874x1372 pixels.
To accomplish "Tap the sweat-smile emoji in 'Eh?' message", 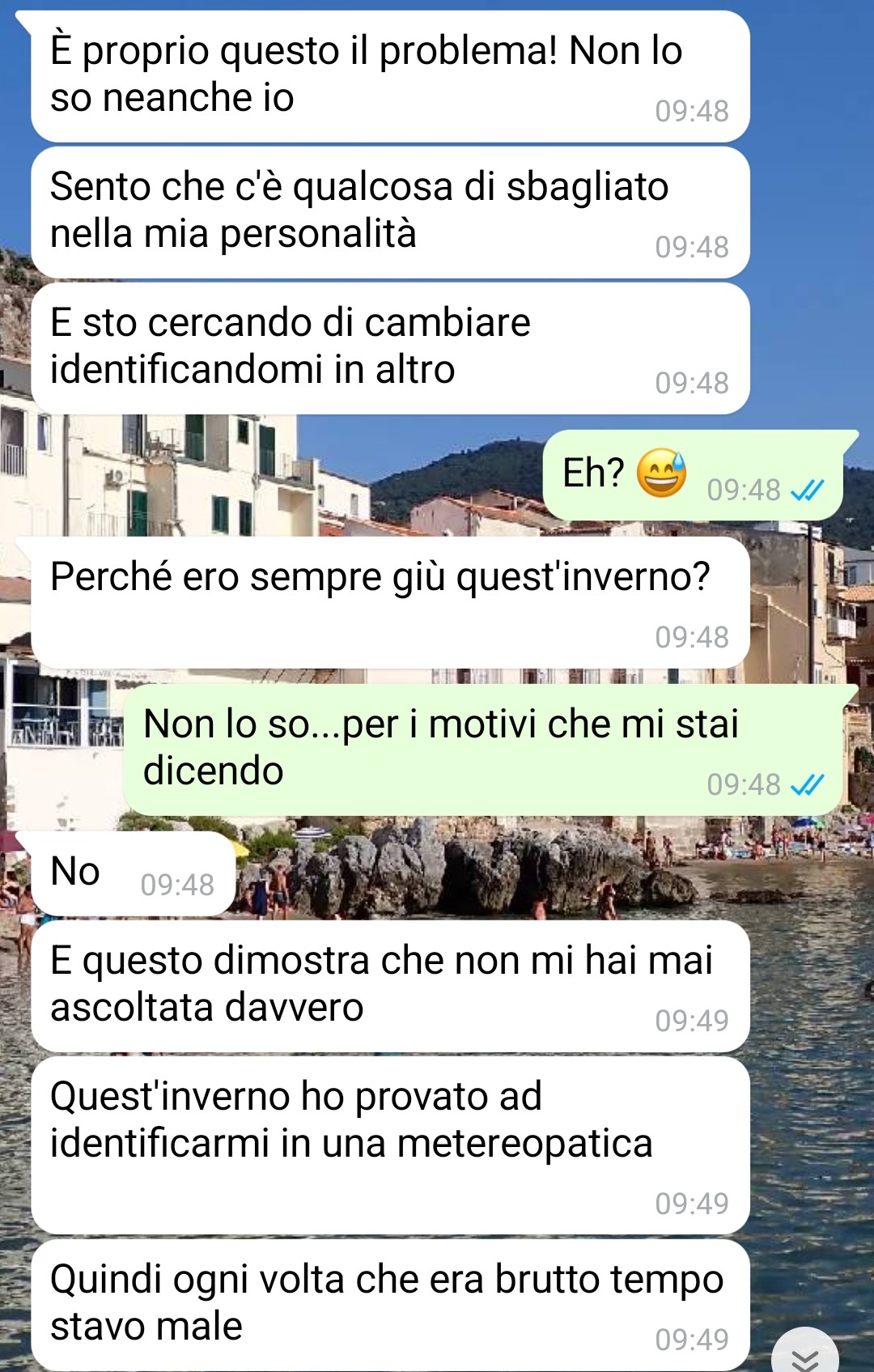I will 661,473.
